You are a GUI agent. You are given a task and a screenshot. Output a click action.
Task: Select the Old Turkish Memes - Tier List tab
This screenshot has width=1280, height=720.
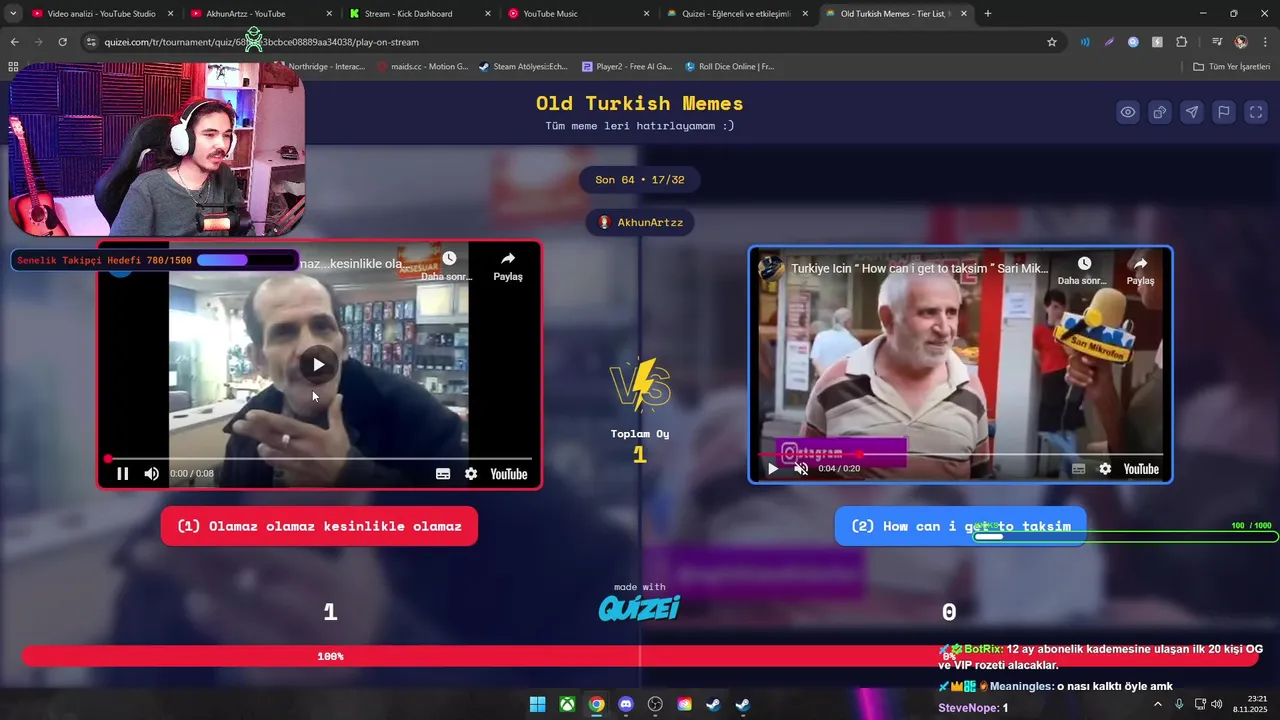pos(896,14)
